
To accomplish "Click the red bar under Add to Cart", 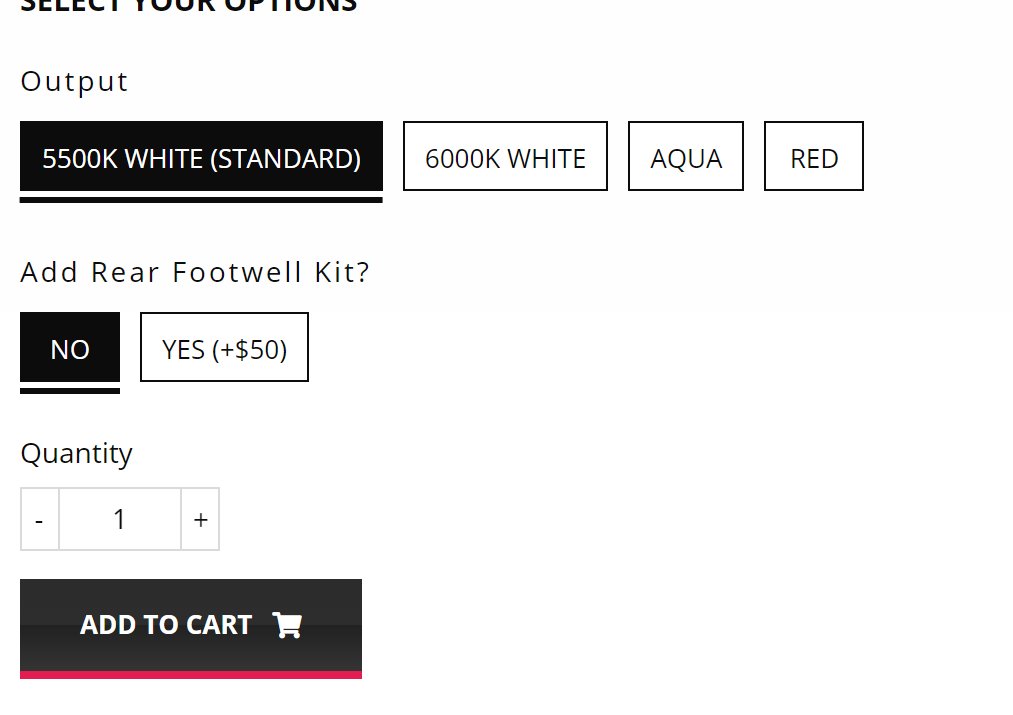I will pyautogui.click(x=191, y=675).
